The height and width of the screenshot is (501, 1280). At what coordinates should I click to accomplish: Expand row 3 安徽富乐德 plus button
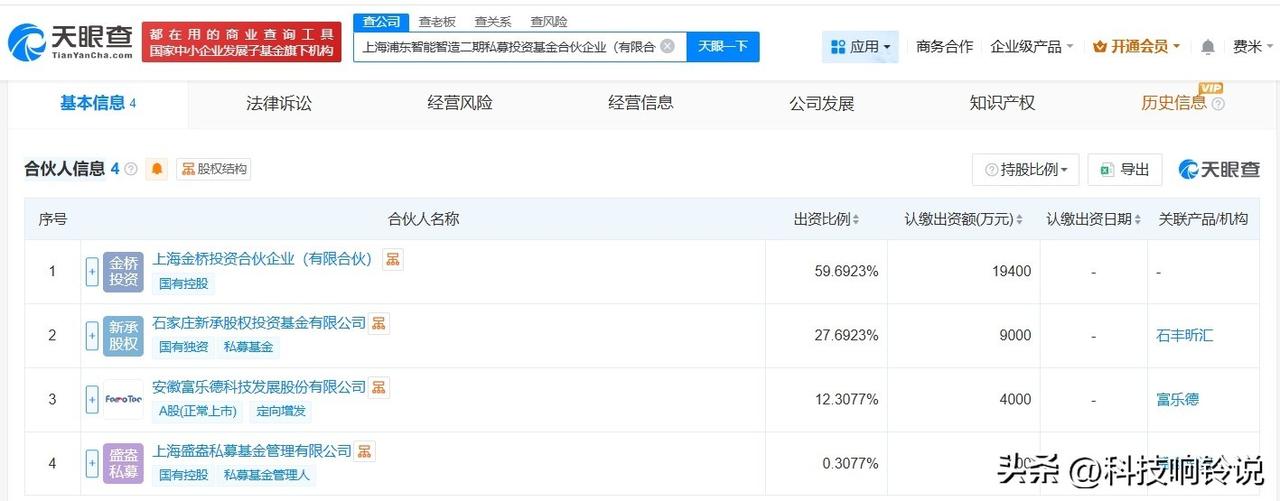(x=92, y=399)
